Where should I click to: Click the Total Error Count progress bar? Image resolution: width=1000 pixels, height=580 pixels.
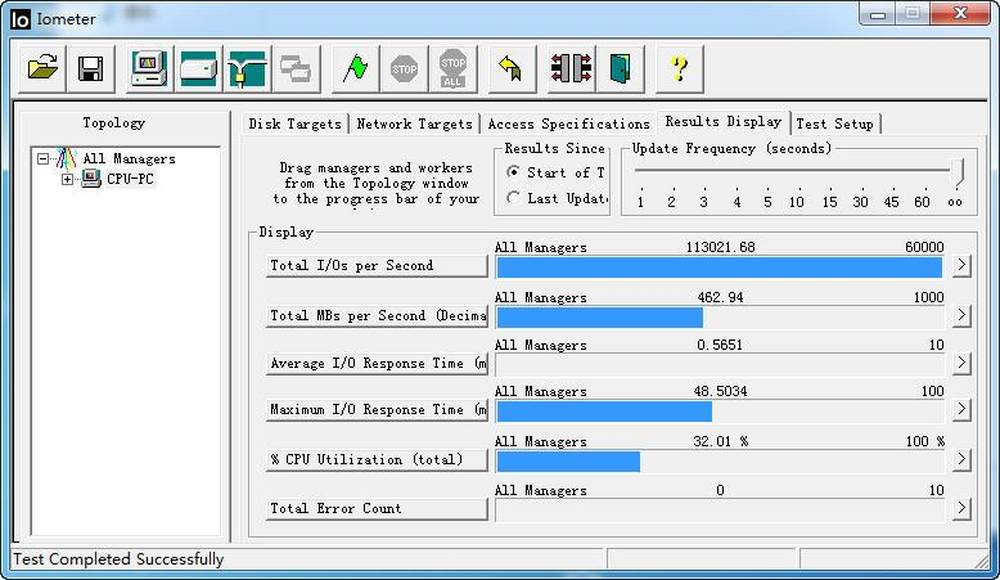[x=720, y=510]
